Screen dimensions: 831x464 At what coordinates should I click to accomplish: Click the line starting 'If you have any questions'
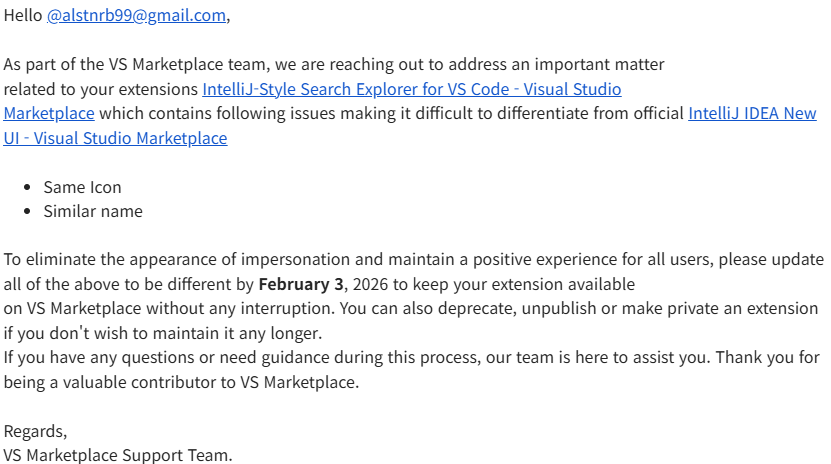[x=411, y=358]
